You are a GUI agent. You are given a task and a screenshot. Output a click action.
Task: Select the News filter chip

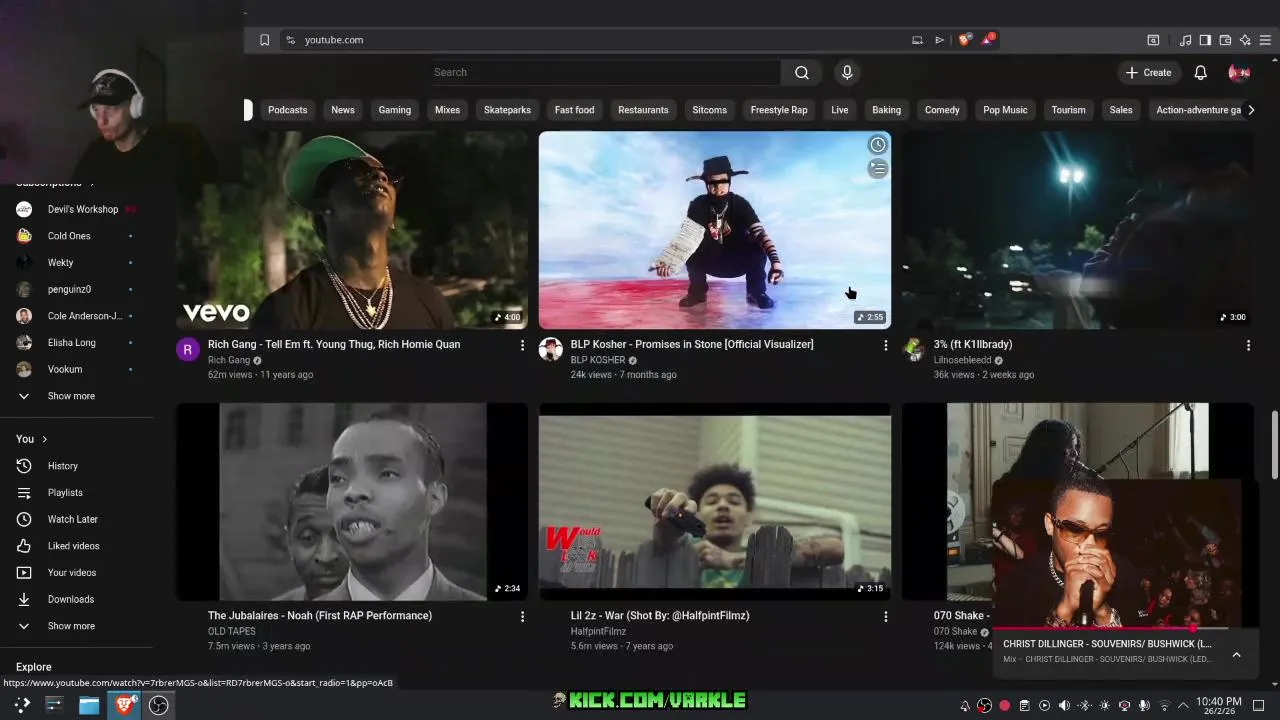click(343, 110)
